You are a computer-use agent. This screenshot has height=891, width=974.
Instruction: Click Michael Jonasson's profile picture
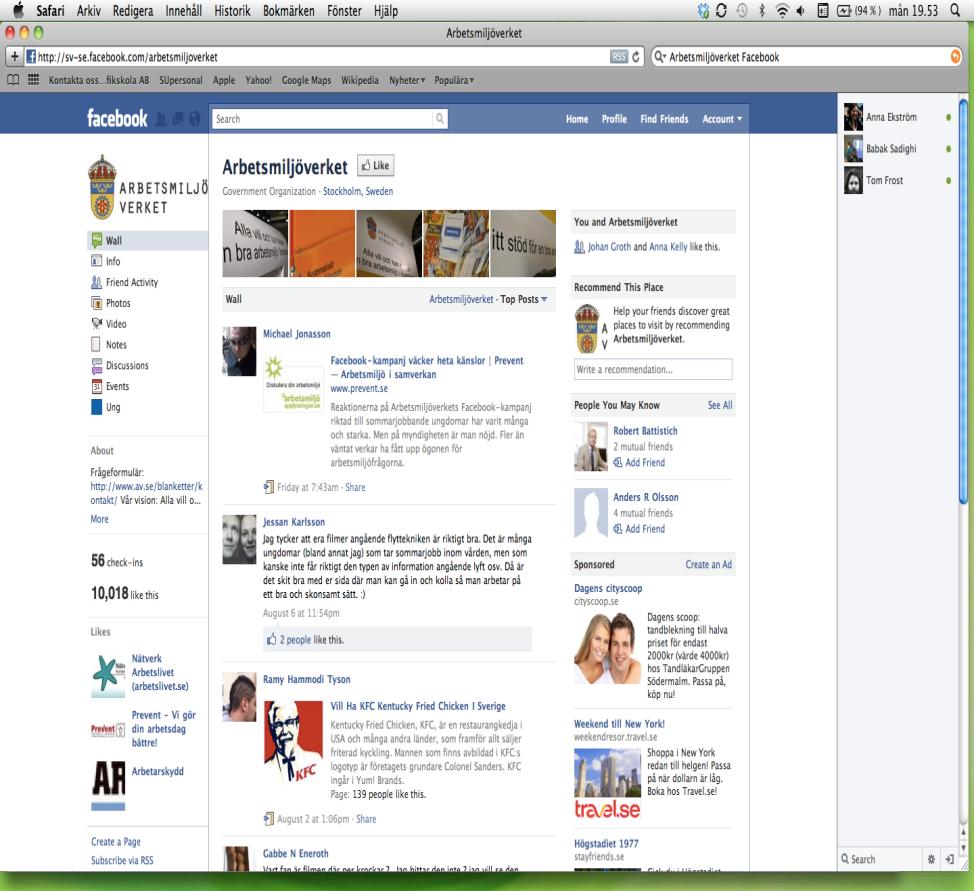tap(239, 351)
